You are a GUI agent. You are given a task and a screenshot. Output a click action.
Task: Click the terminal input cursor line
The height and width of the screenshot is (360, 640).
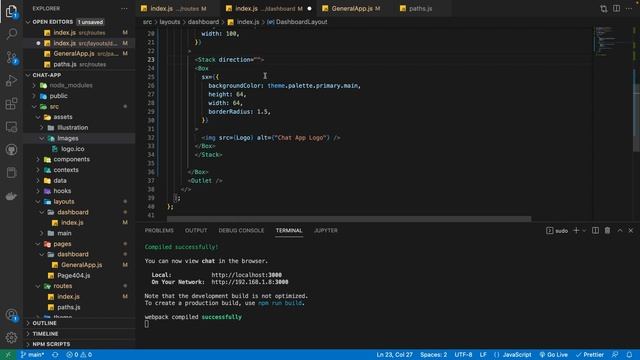(x=147, y=324)
